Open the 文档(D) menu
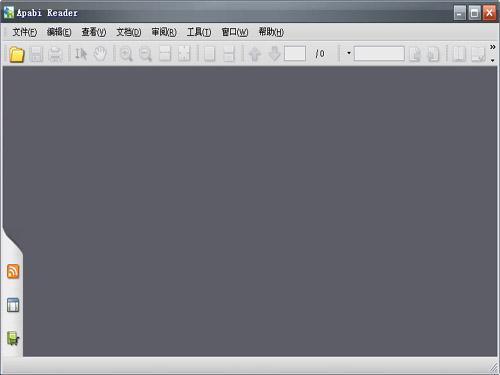The height and width of the screenshot is (375, 500). (x=129, y=32)
